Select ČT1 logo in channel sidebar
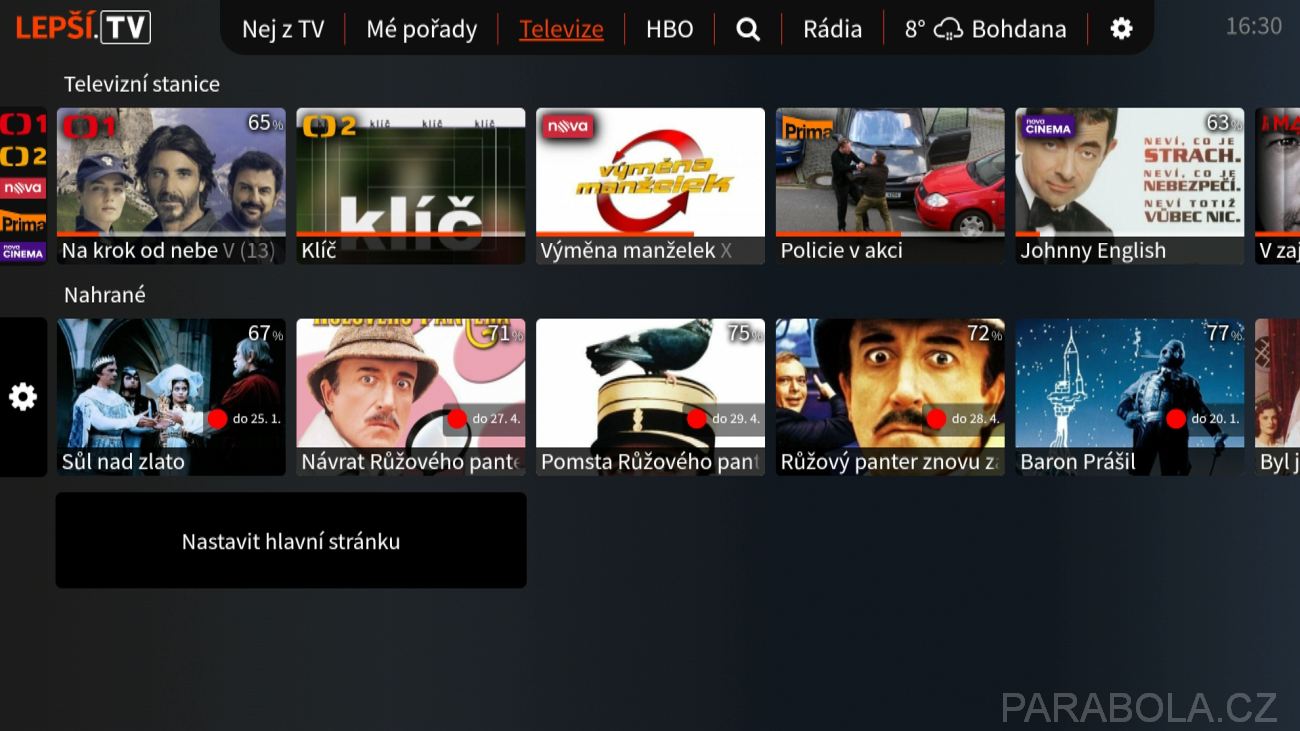The width and height of the screenshot is (1300, 731). click(x=23, y=125)
